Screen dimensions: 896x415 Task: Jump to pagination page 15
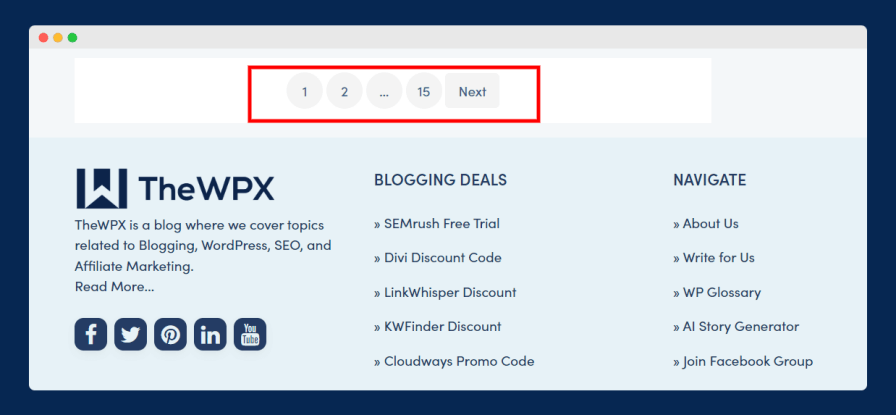(x=423, y=90)
